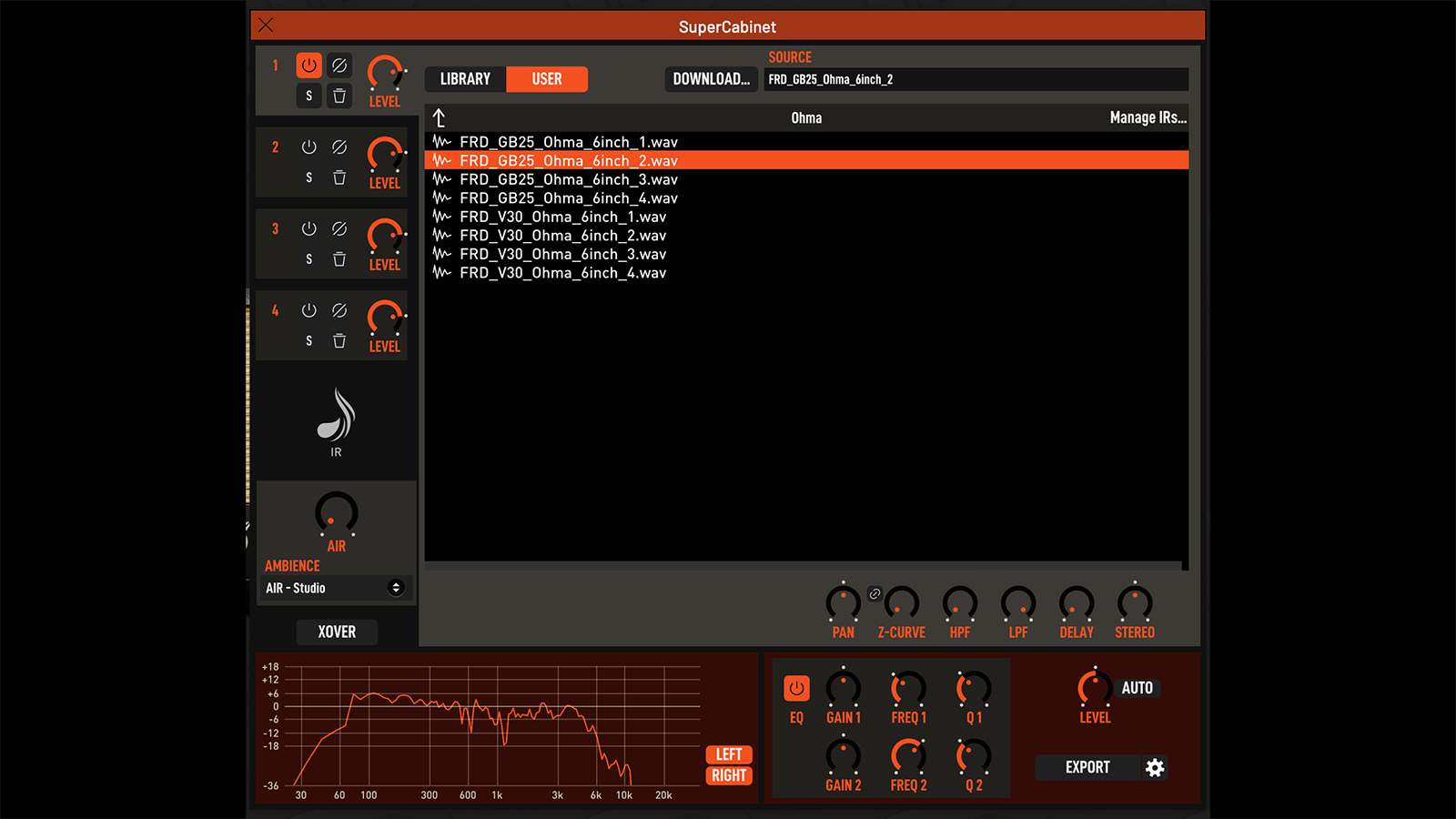Open export settings gear icon

click(x=1155, y=768)
